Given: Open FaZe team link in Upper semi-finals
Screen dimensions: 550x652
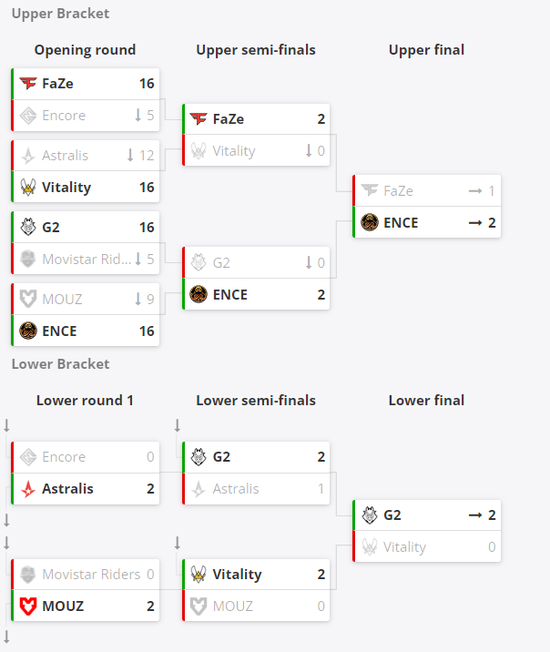Looking at the screenshot, I should pyautogui.click(x=228, y=119).
